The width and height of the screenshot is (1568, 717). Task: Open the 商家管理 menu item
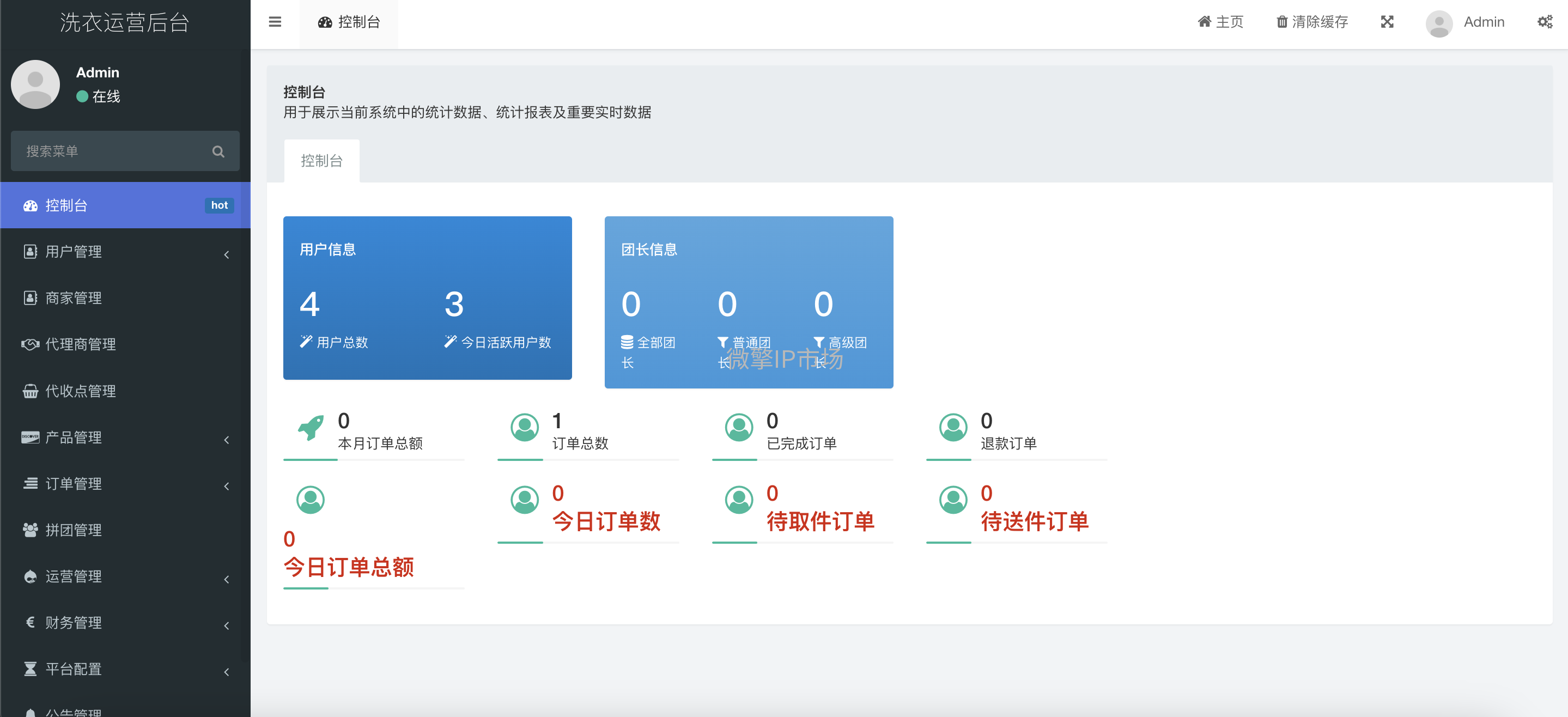click(125, 297)
